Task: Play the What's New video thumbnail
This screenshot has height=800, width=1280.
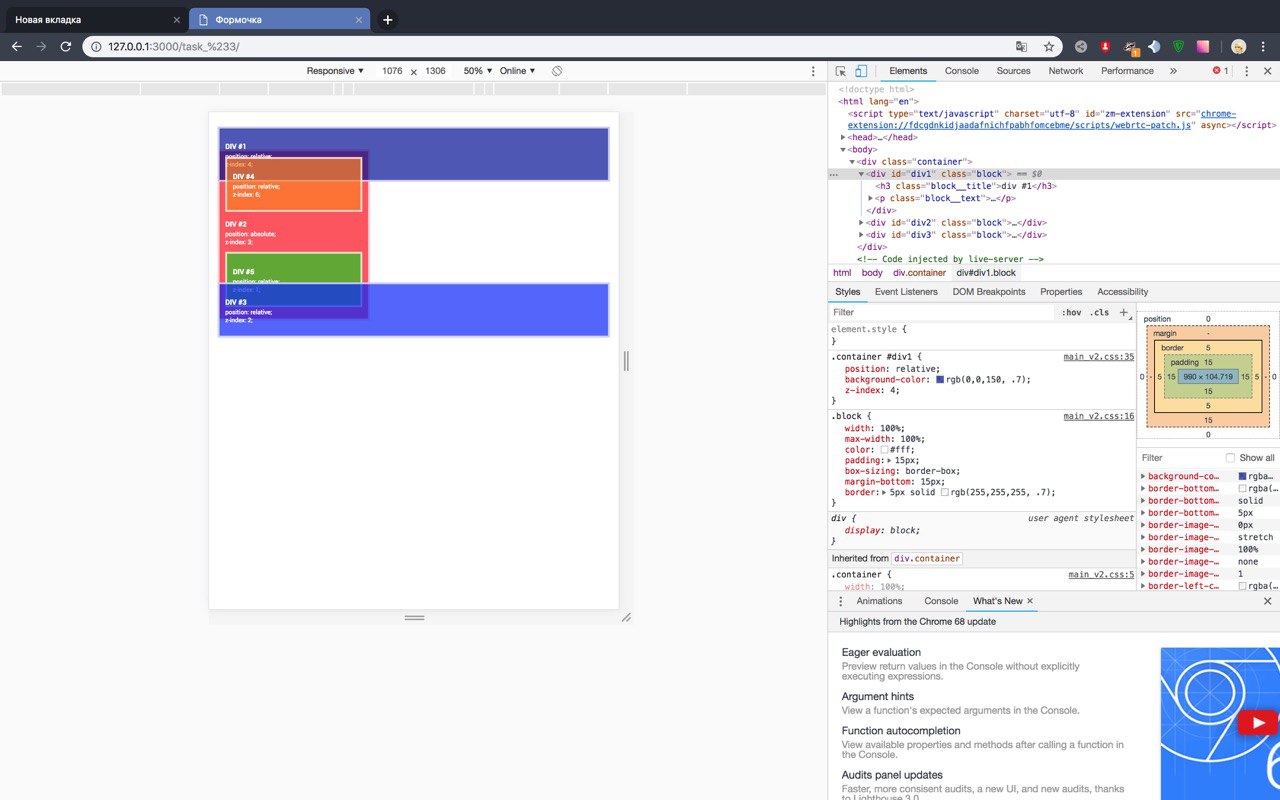Action: [x=1257, y=722]
